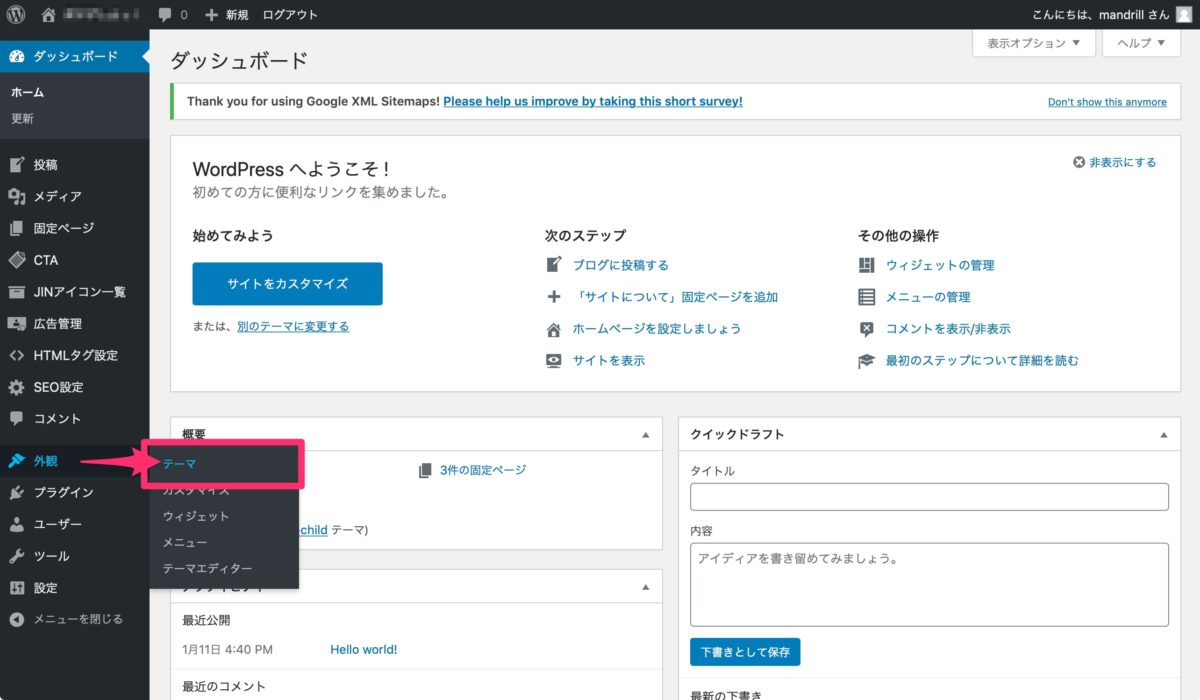Open メニューの管理 link
Screen dimensions: 1200x700
click(928, 297)
